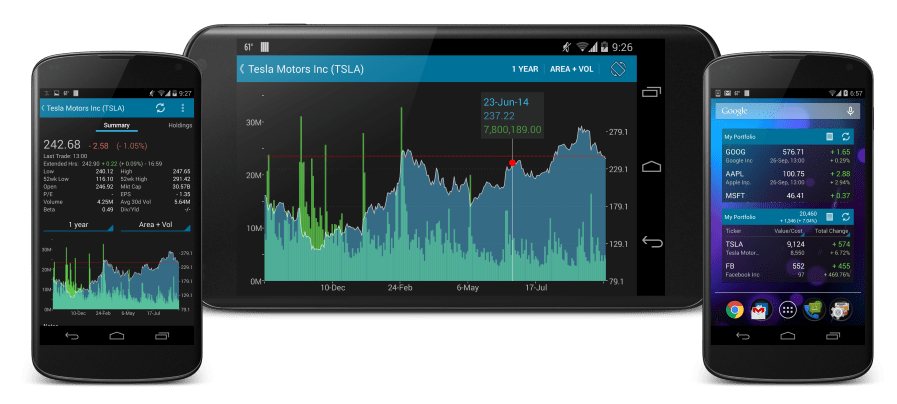The height and width of the screenshot is (404, 897).
Task: Tap the back button on right phone
Action: 743,336
